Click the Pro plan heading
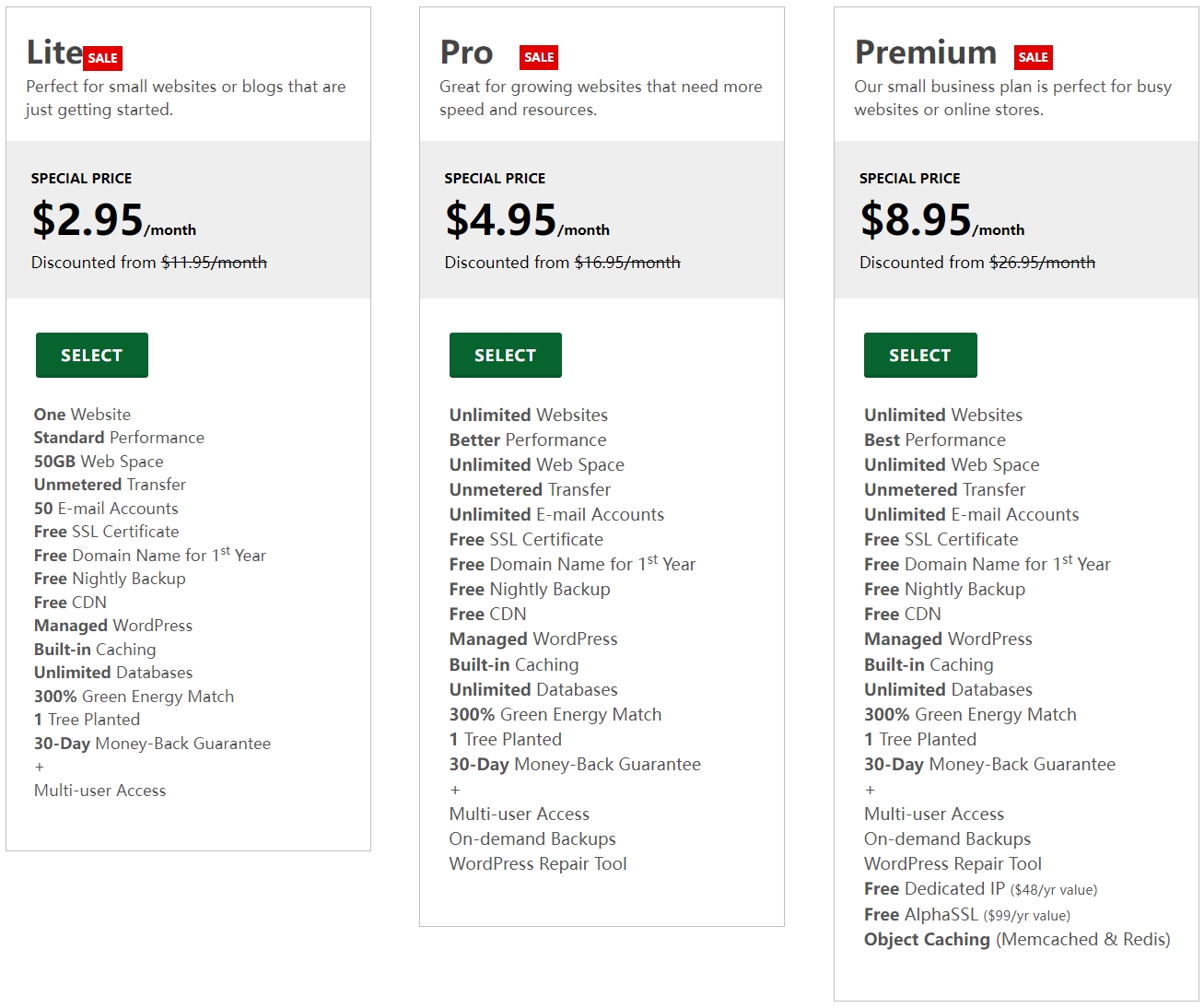Image resolution: width=1204 pixels, height=1008 pixels. [x=467, y=53]
